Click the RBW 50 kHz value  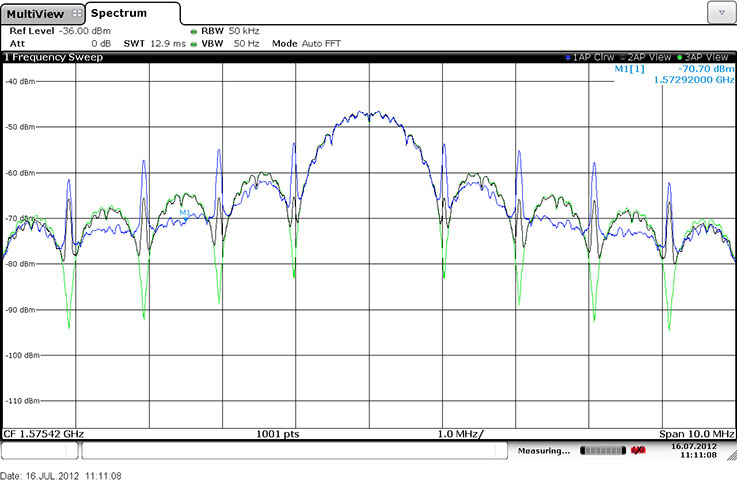(x=232, y=31)
